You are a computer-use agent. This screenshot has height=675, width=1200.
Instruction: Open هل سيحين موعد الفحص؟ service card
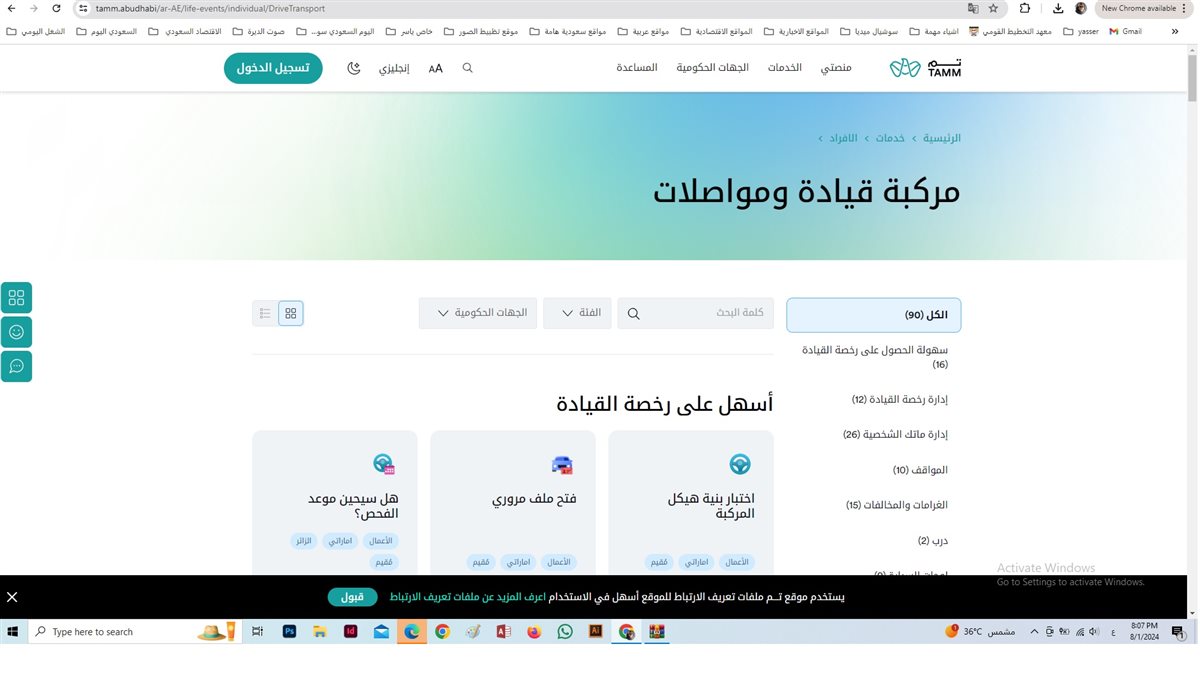[335, 503]
